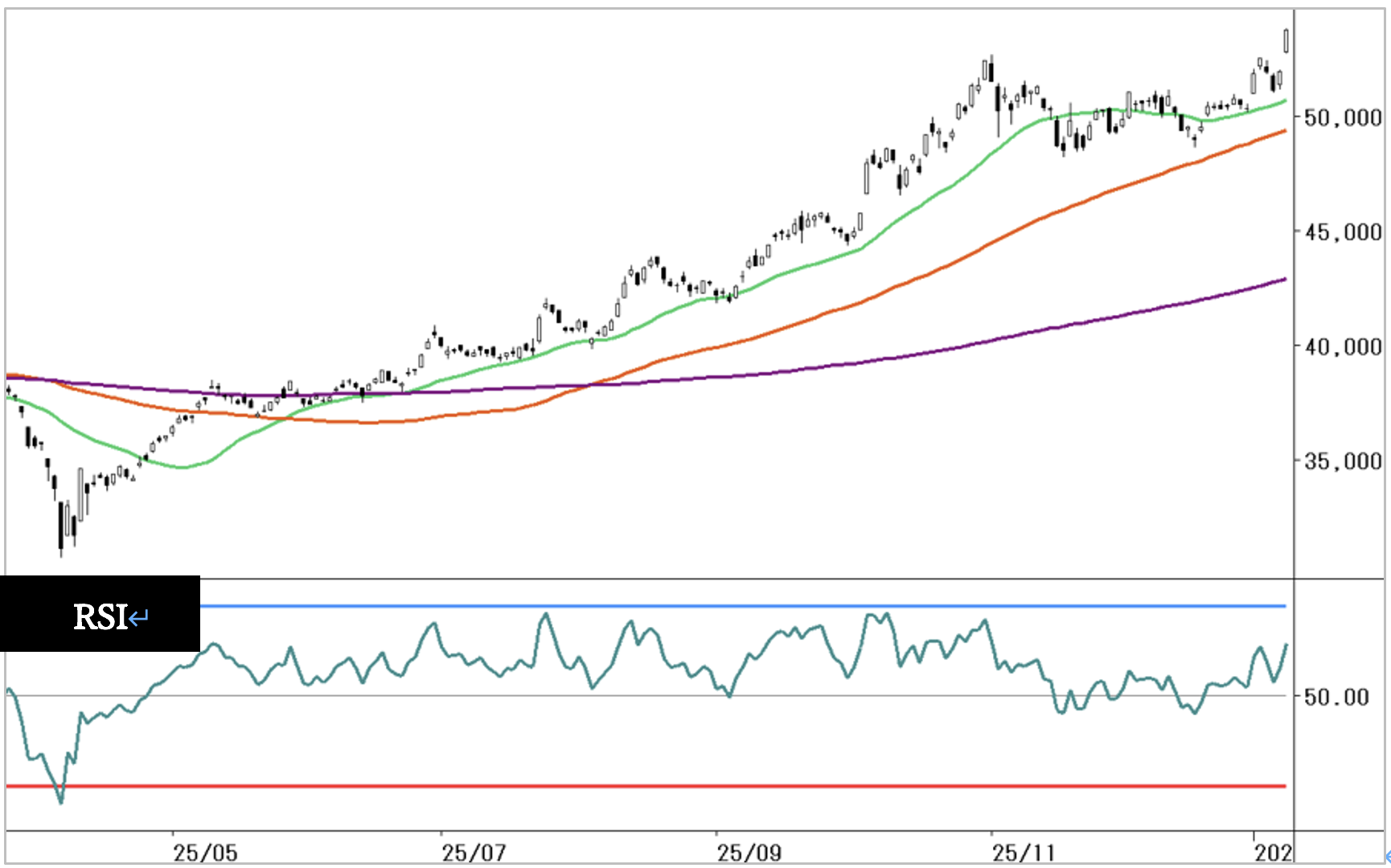Select the 25/05 date label
The width and height of the screenshot is (1391, 868).
205,852
